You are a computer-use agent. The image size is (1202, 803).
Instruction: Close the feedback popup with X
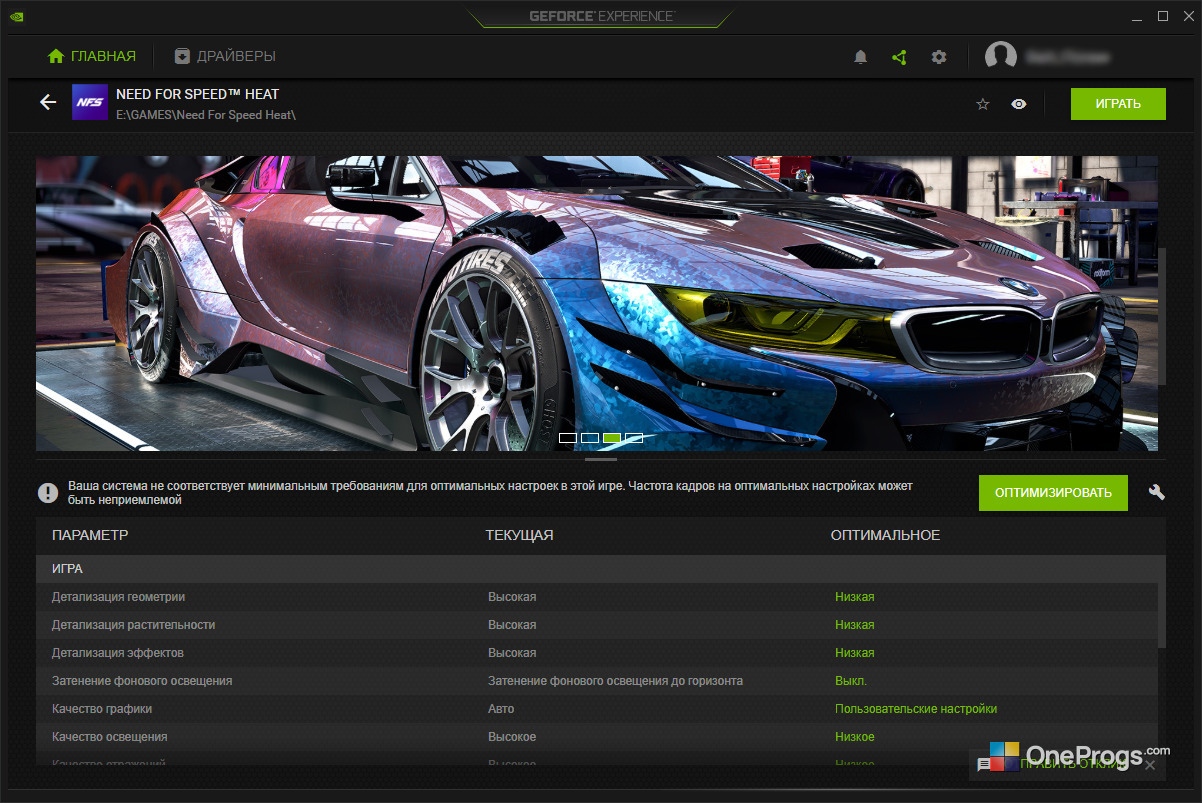click(1150, 764)
